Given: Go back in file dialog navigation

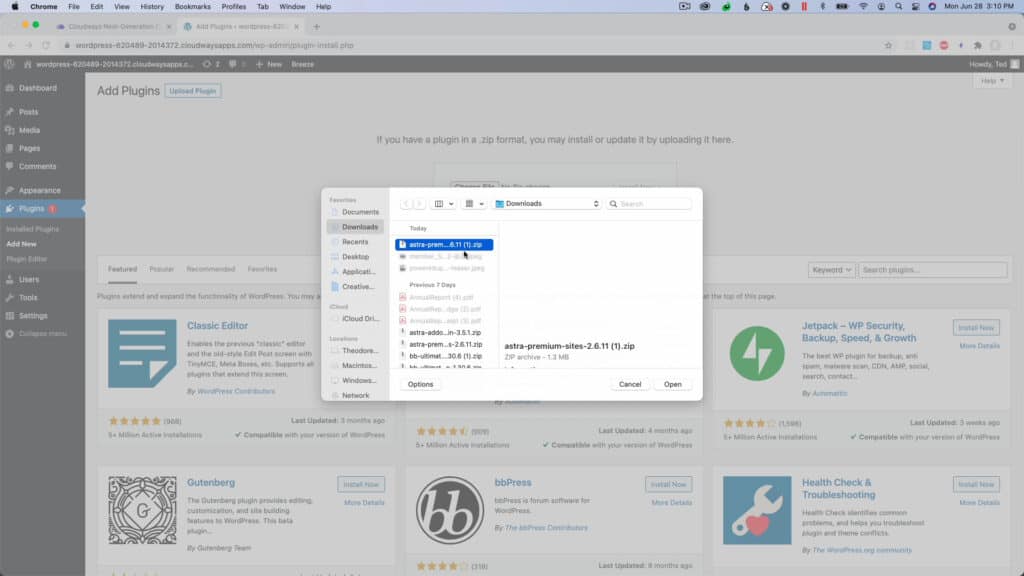Looking at the screenshot, I should (406, 204).
